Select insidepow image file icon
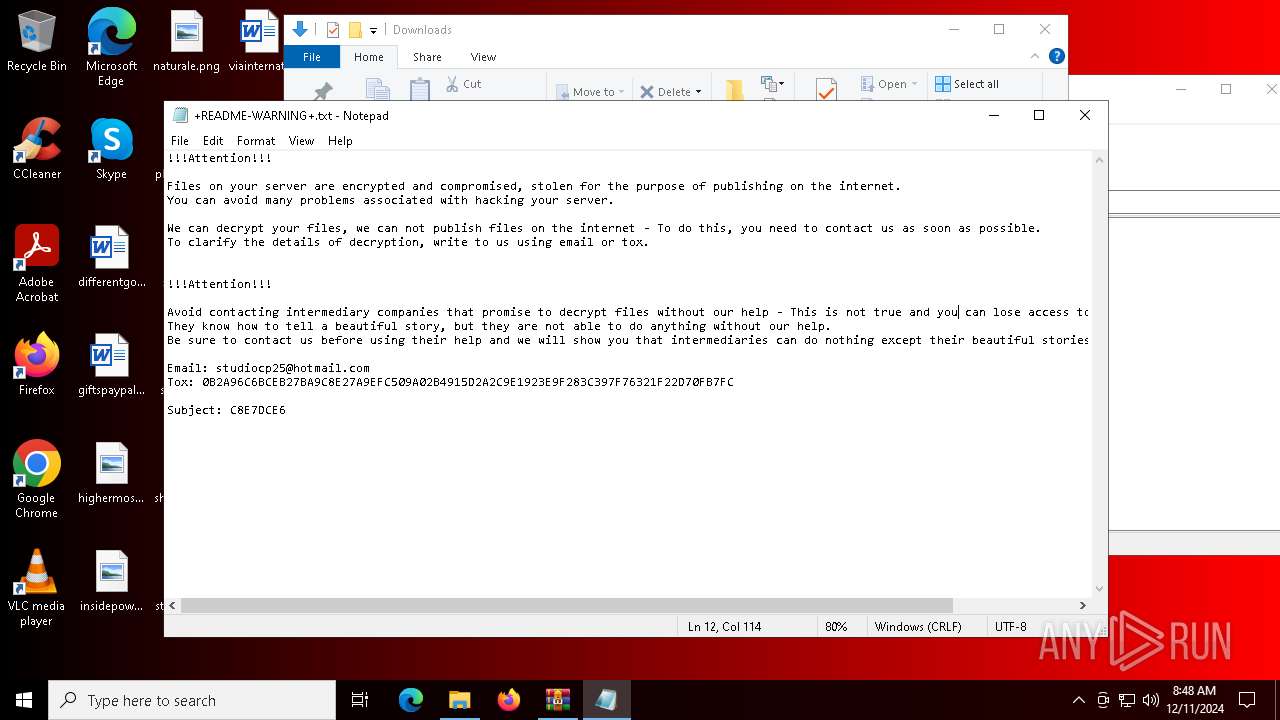Viewport: 1280px width, 720px height. point(111,581)
